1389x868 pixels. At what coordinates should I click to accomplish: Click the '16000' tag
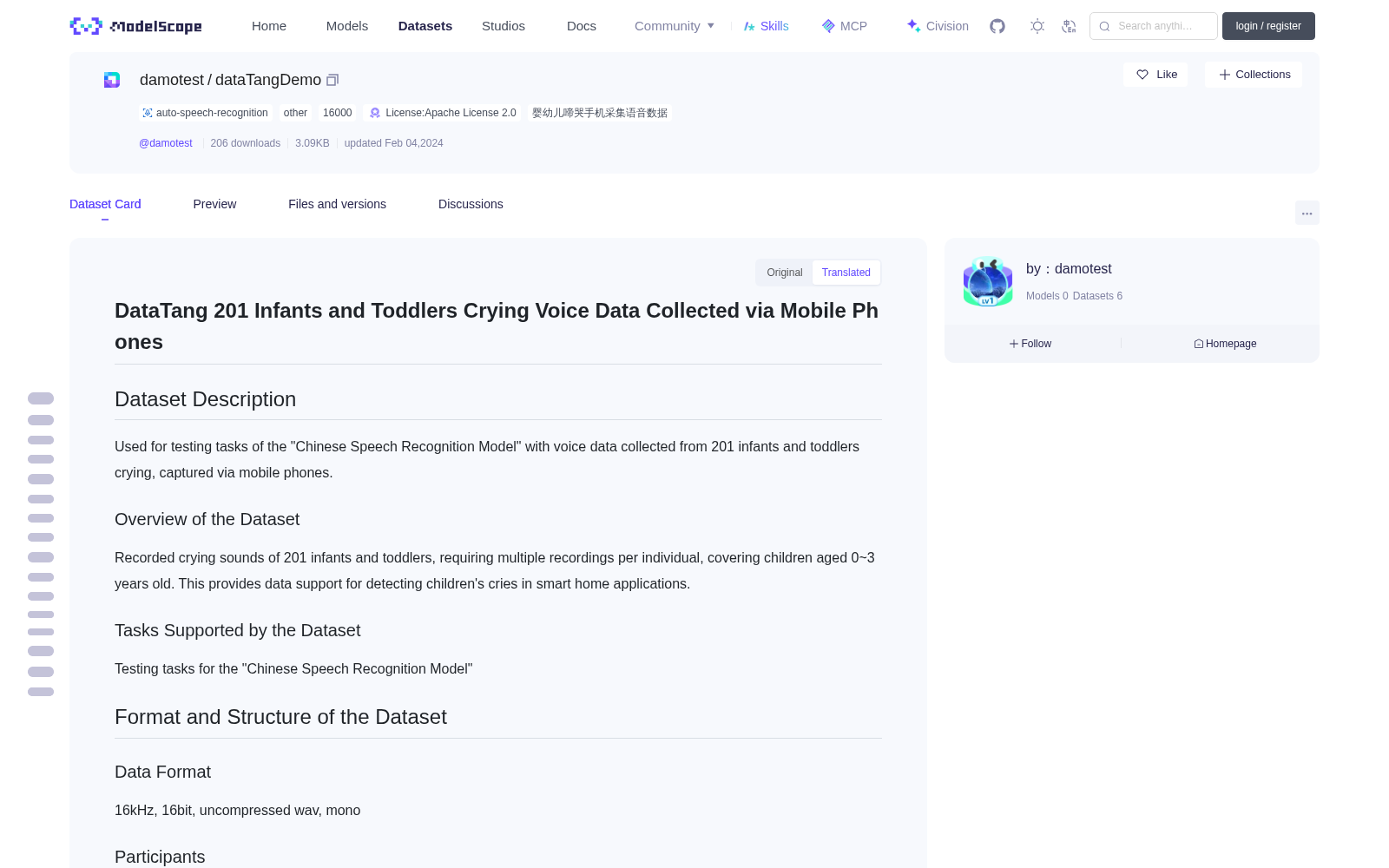pos(338,113)
